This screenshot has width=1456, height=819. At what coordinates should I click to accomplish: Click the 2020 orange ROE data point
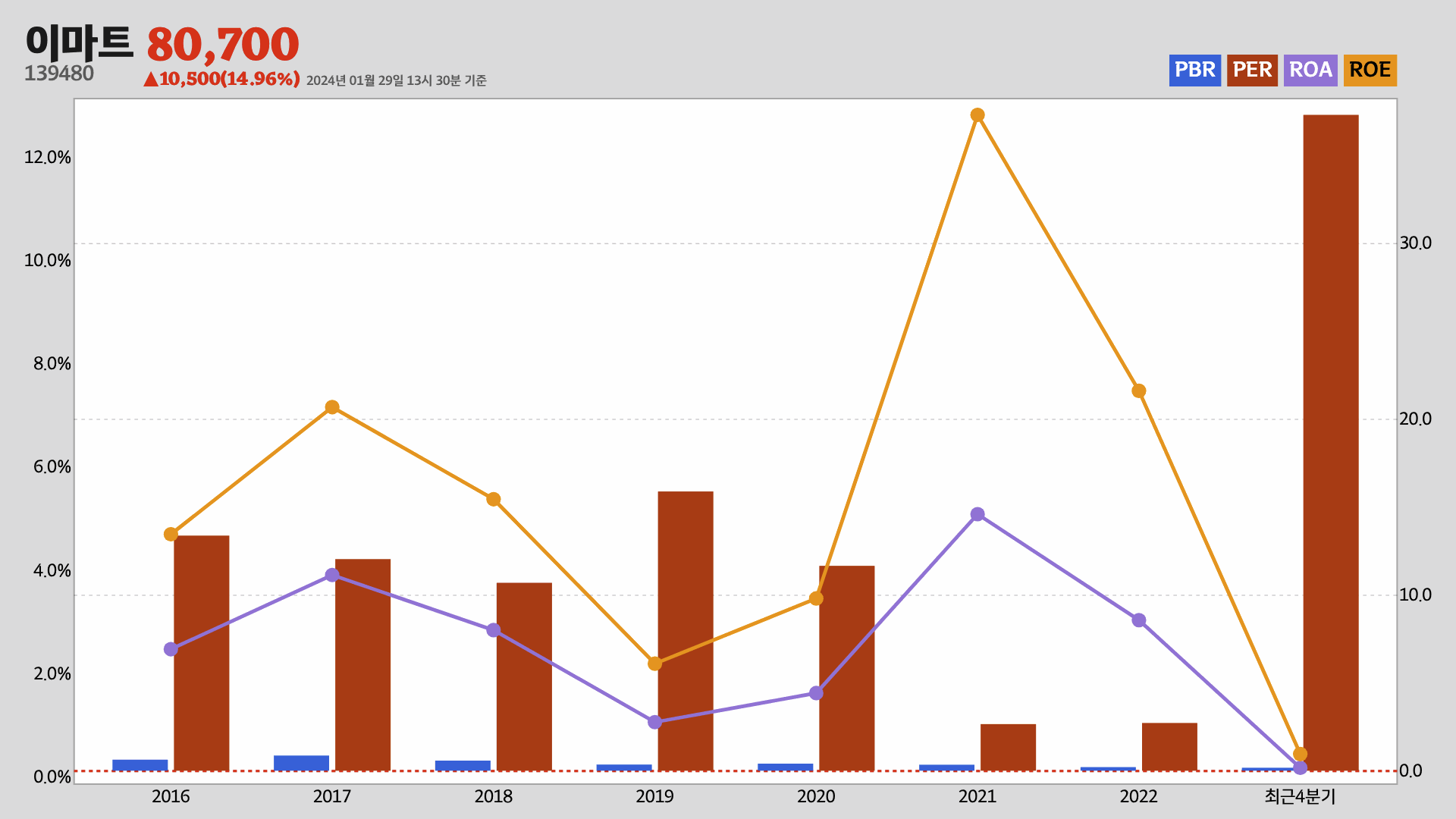(816, 598)
